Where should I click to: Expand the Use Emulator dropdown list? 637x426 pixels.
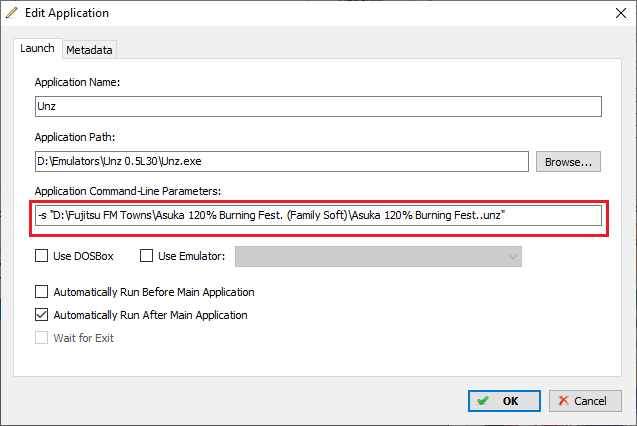(x=378, y=257)
